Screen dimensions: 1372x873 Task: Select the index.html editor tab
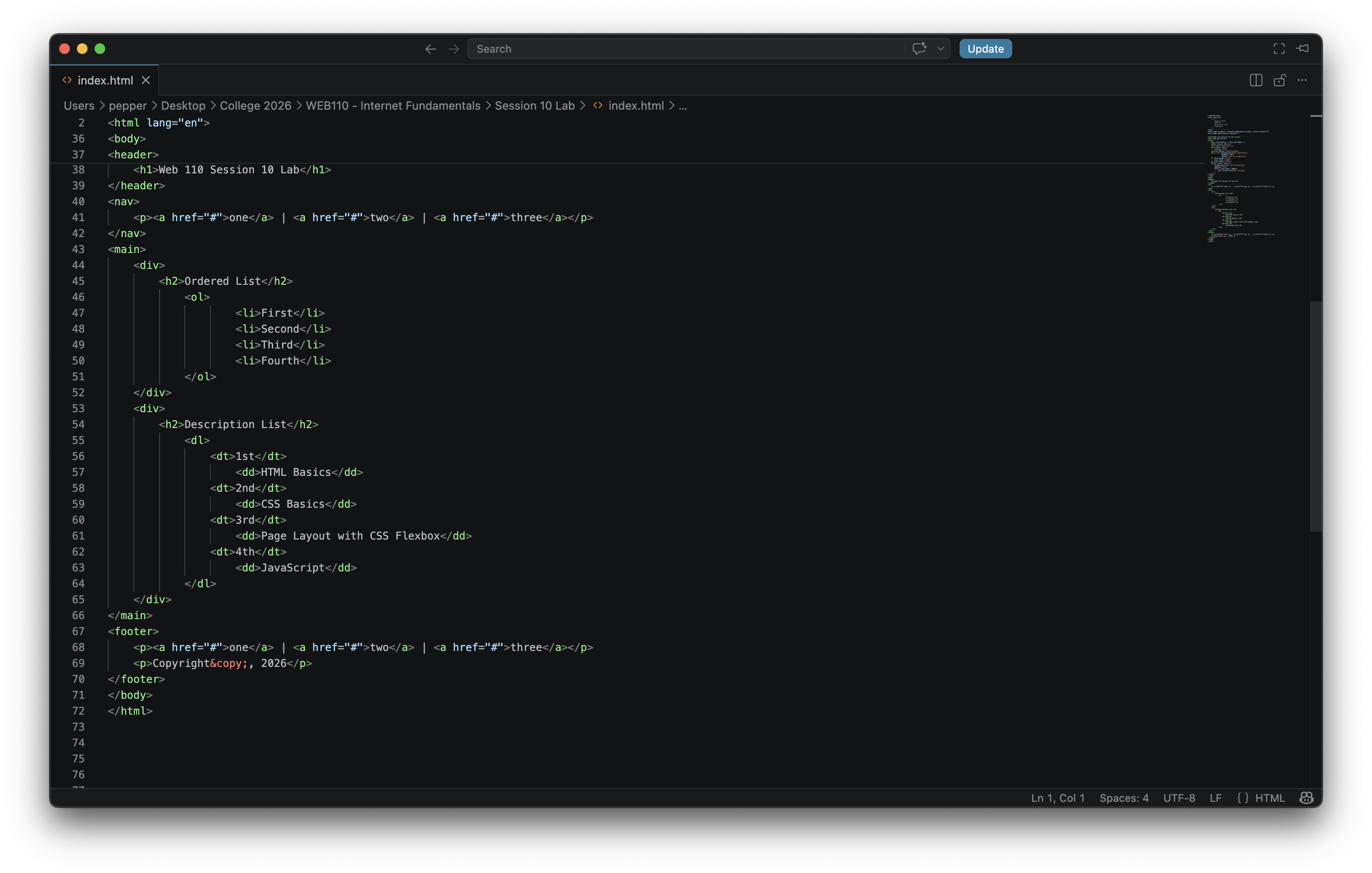click(104, 80)
